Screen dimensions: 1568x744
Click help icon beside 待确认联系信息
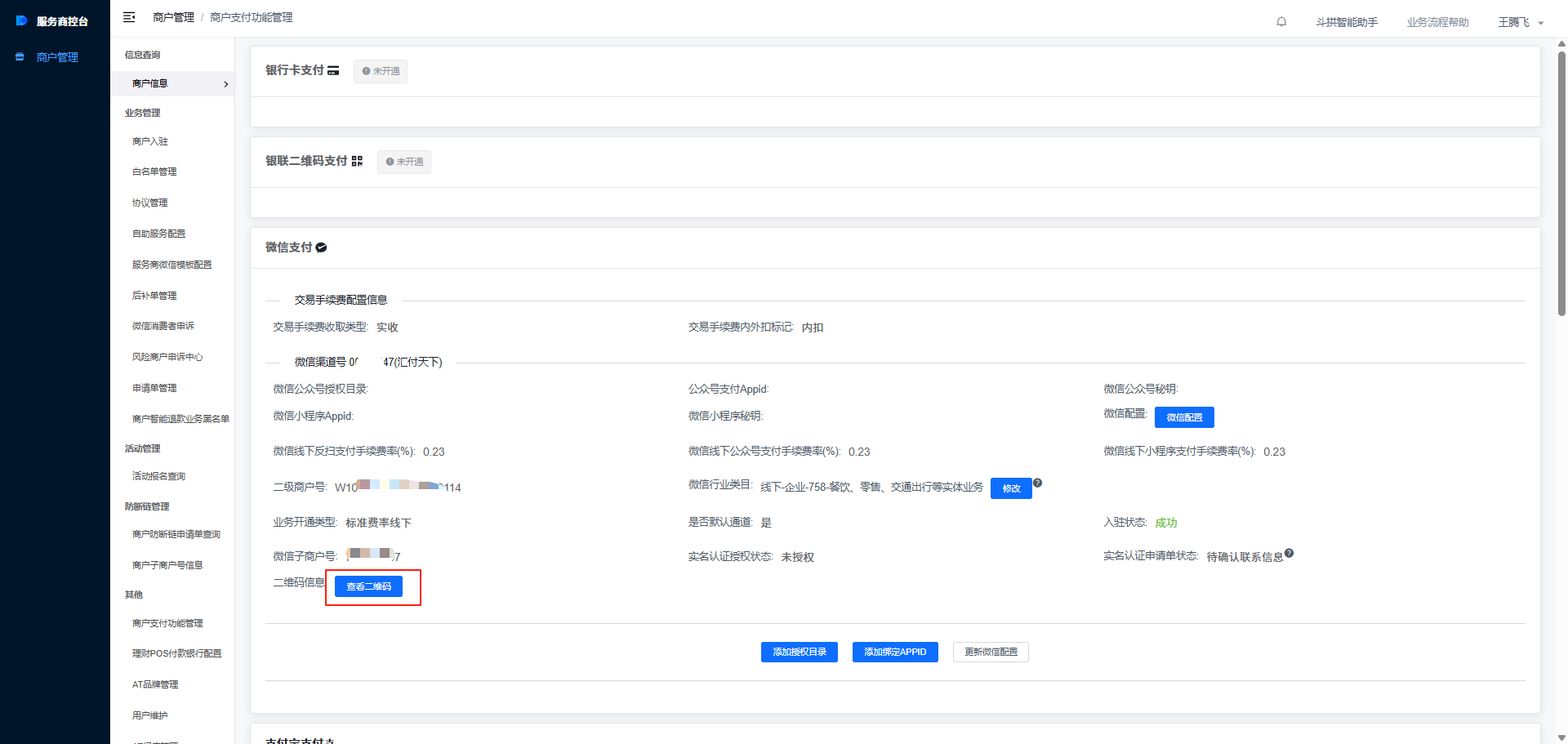coord(1289,553)
